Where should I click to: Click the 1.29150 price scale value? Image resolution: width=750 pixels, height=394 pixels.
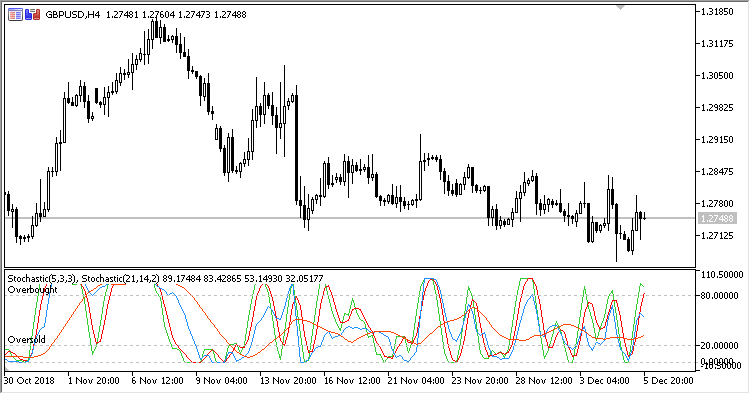coord(717,140)
